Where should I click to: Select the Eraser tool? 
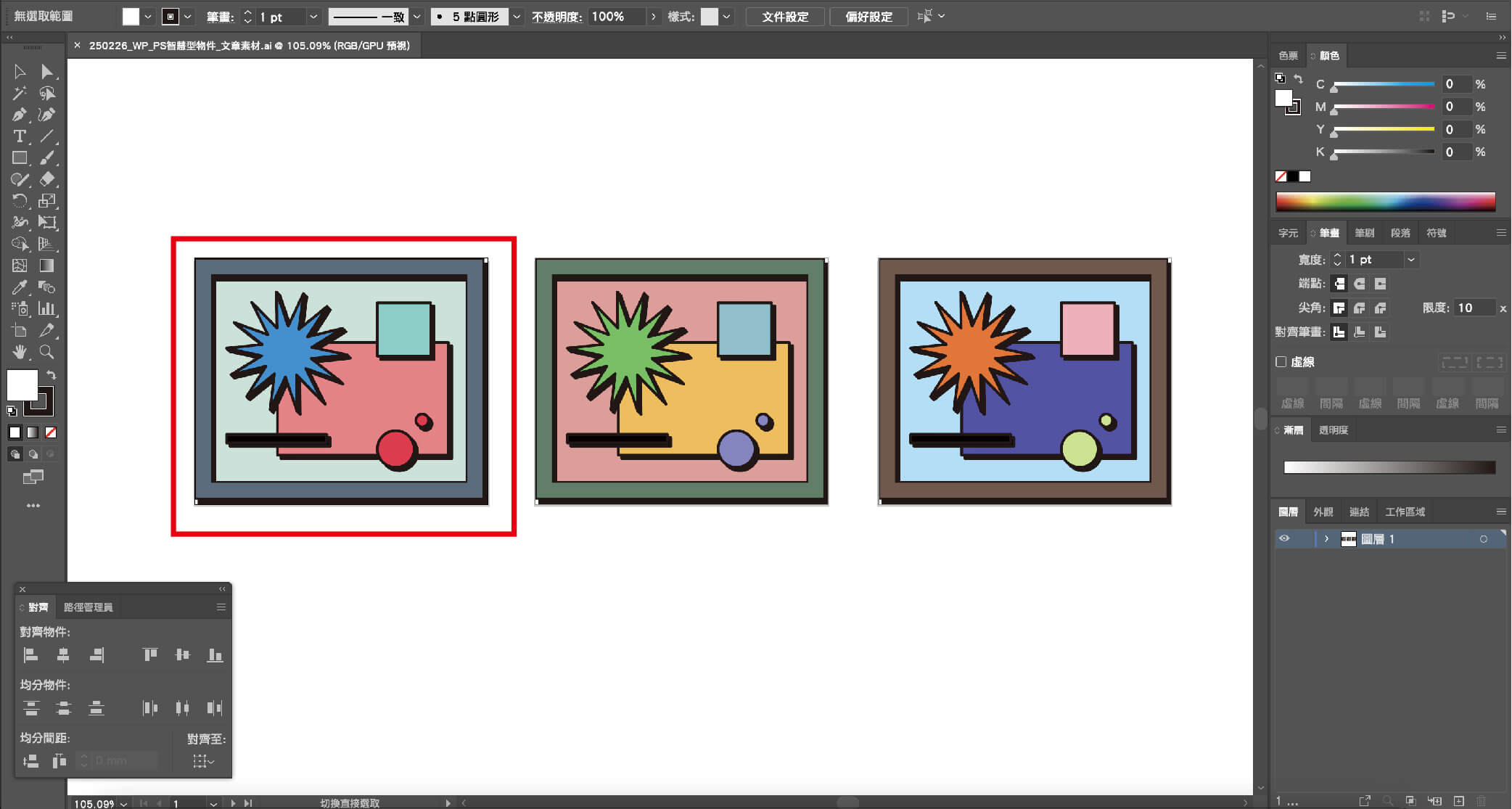tap(47, 179)
